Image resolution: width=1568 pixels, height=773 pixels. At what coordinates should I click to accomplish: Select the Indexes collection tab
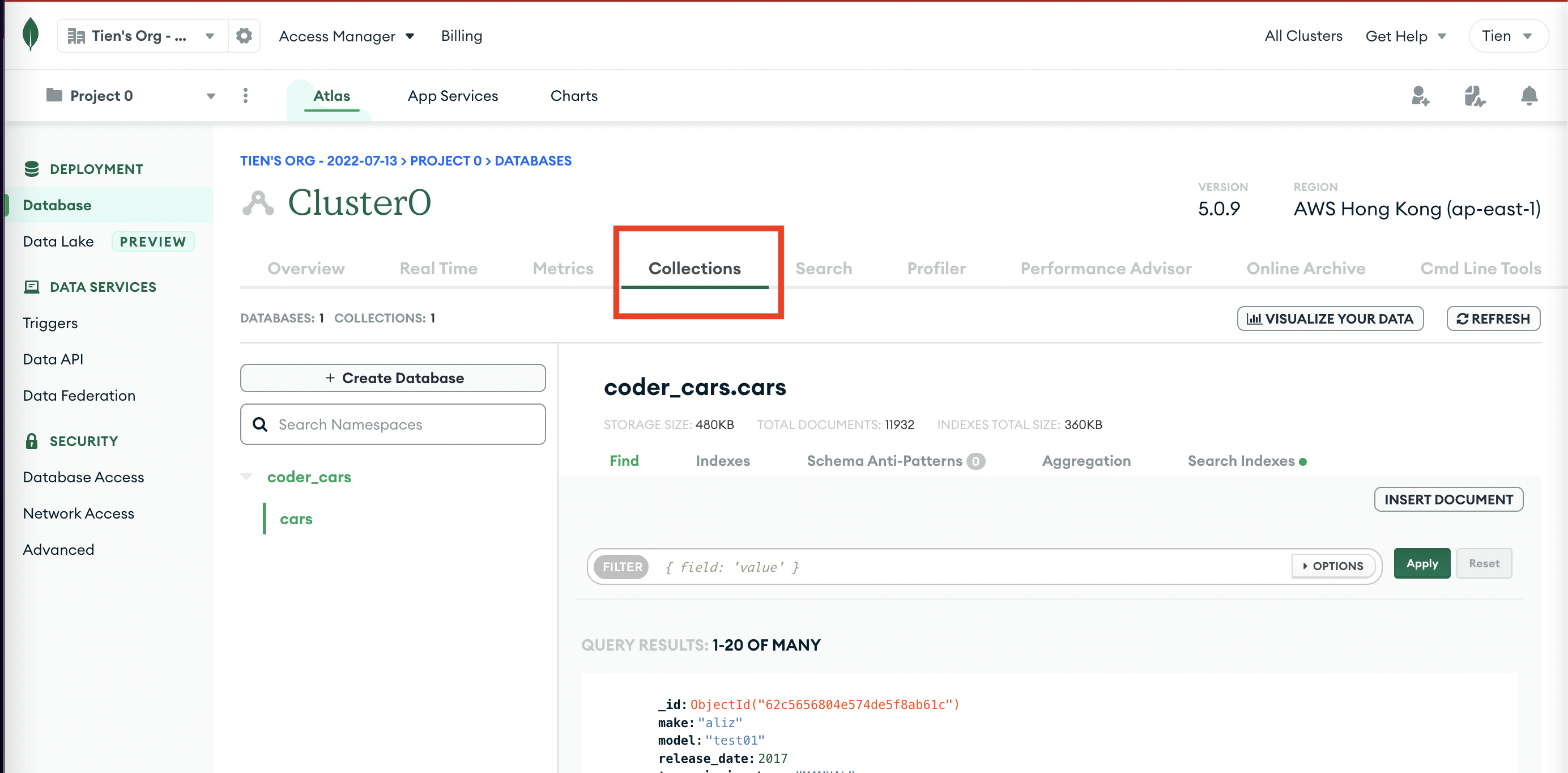(722, 461)
